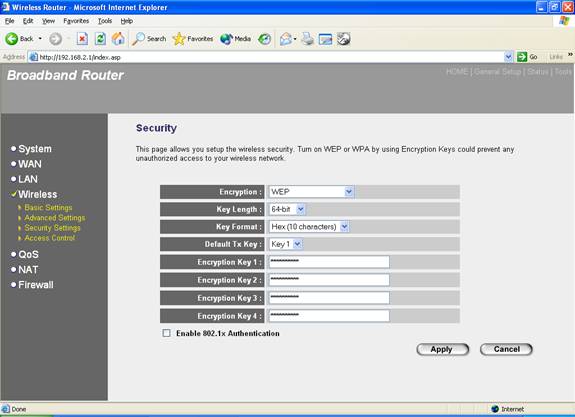Viewport: 575px width, 417px height.
Task: Click the Print printer icon
Action: pos(308,39)
